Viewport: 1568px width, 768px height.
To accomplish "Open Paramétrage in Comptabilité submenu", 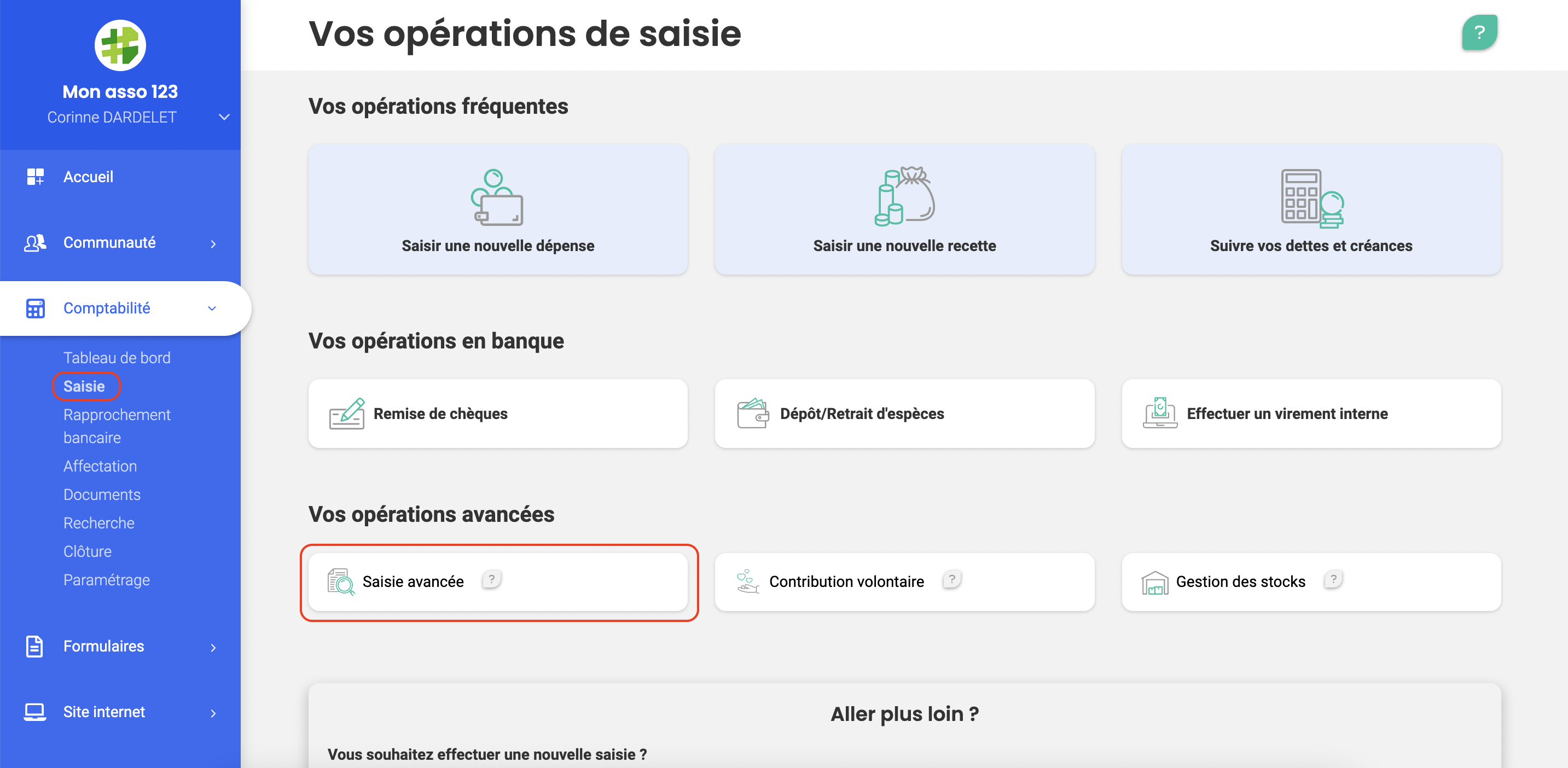I will [107, 580].
